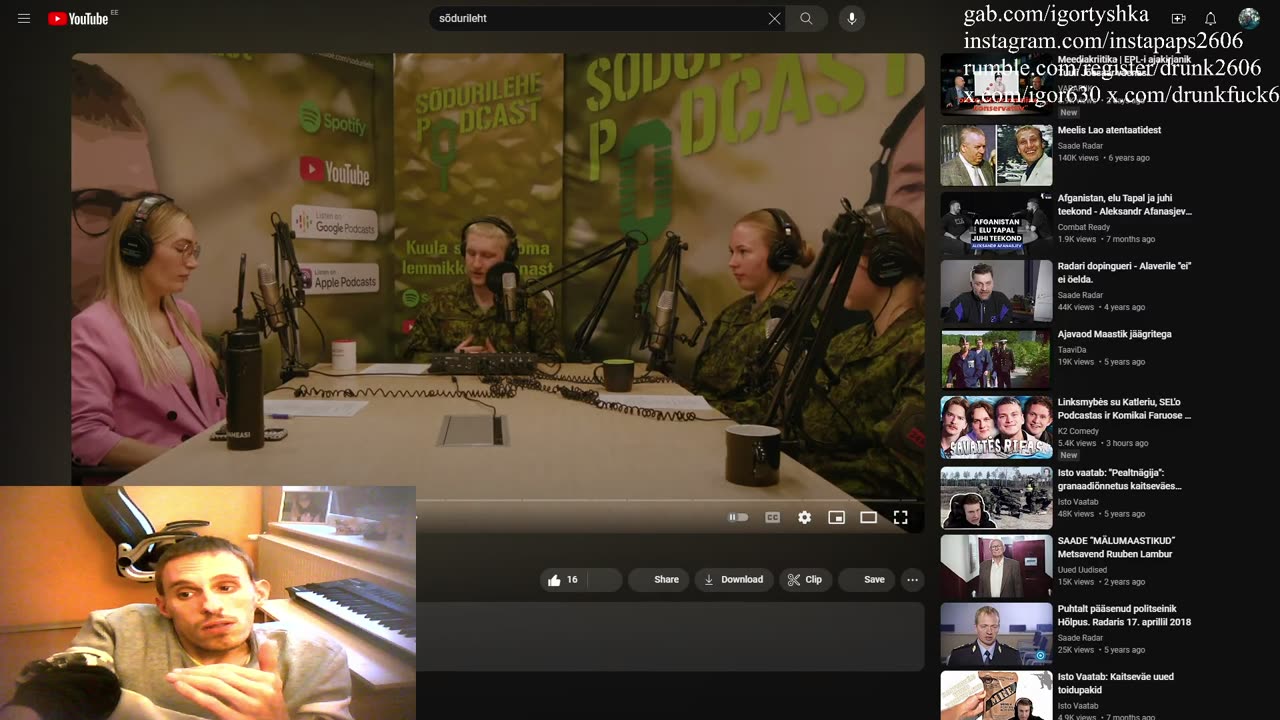Open notifications bell

coord(1210,18)
